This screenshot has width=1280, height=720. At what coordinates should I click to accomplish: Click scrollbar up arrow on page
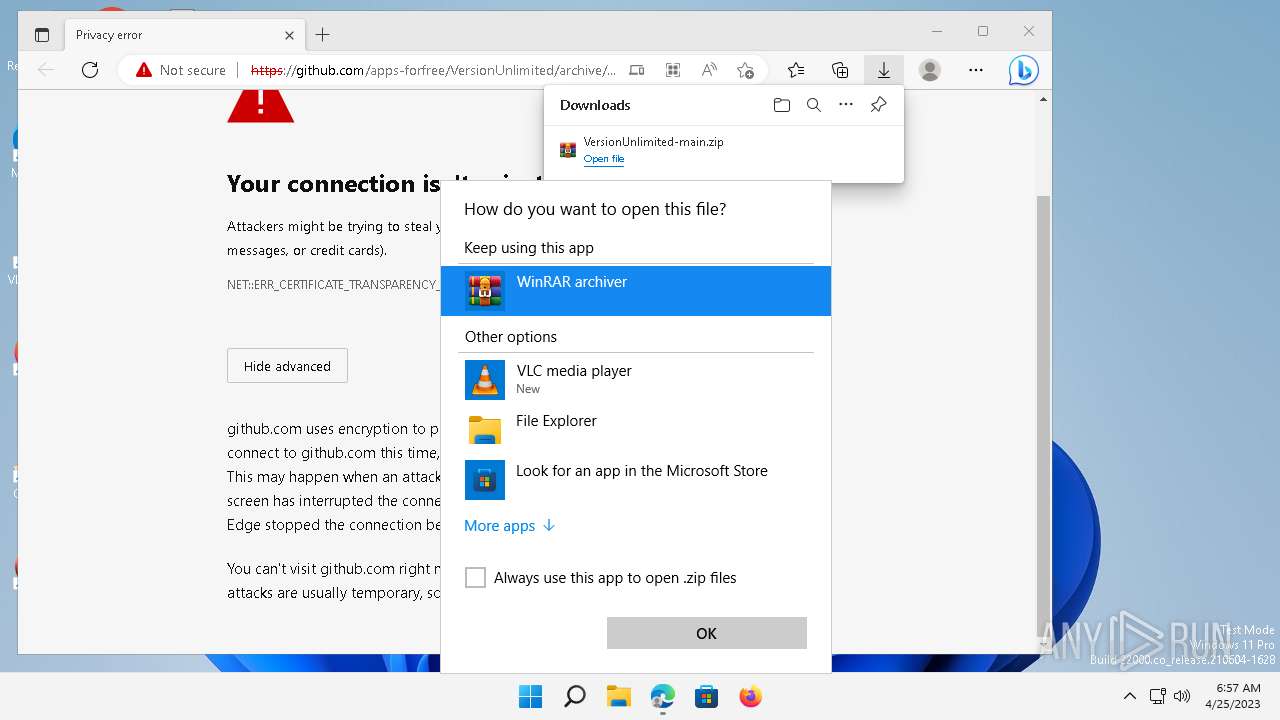[x=1044, y=99]
